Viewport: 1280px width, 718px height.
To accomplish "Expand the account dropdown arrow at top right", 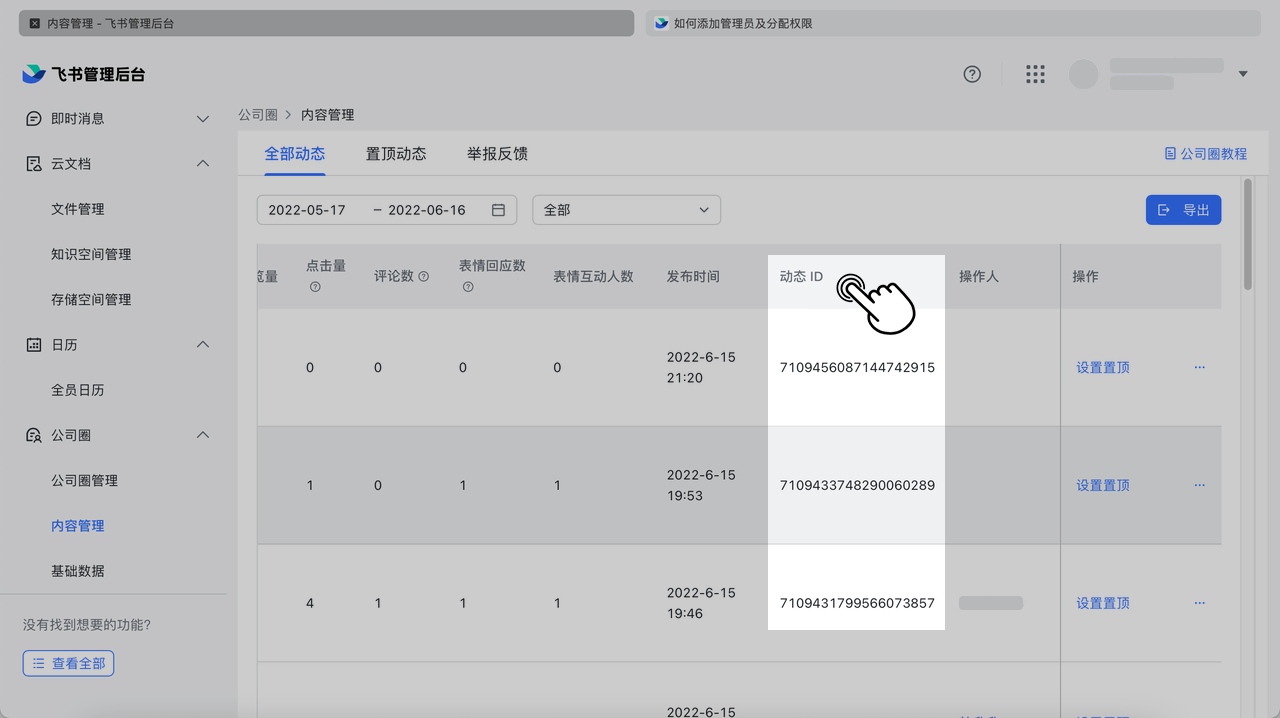I will (1242, 73).
